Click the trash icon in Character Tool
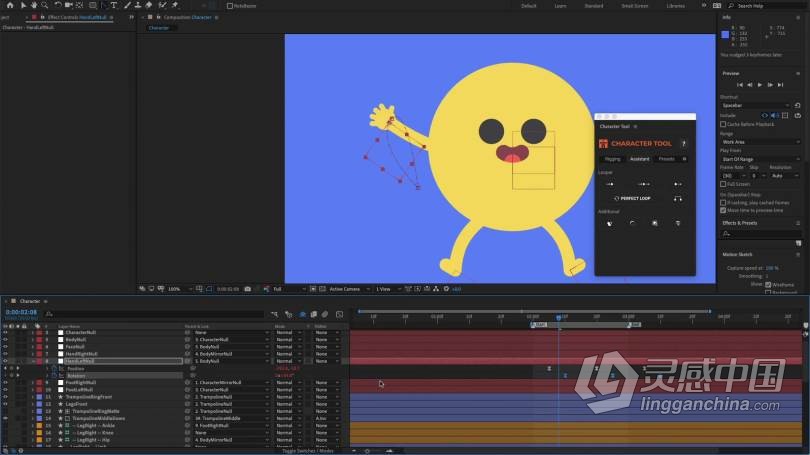The width and height of the screenshot is (810, 455). click(x=678, y=223)
